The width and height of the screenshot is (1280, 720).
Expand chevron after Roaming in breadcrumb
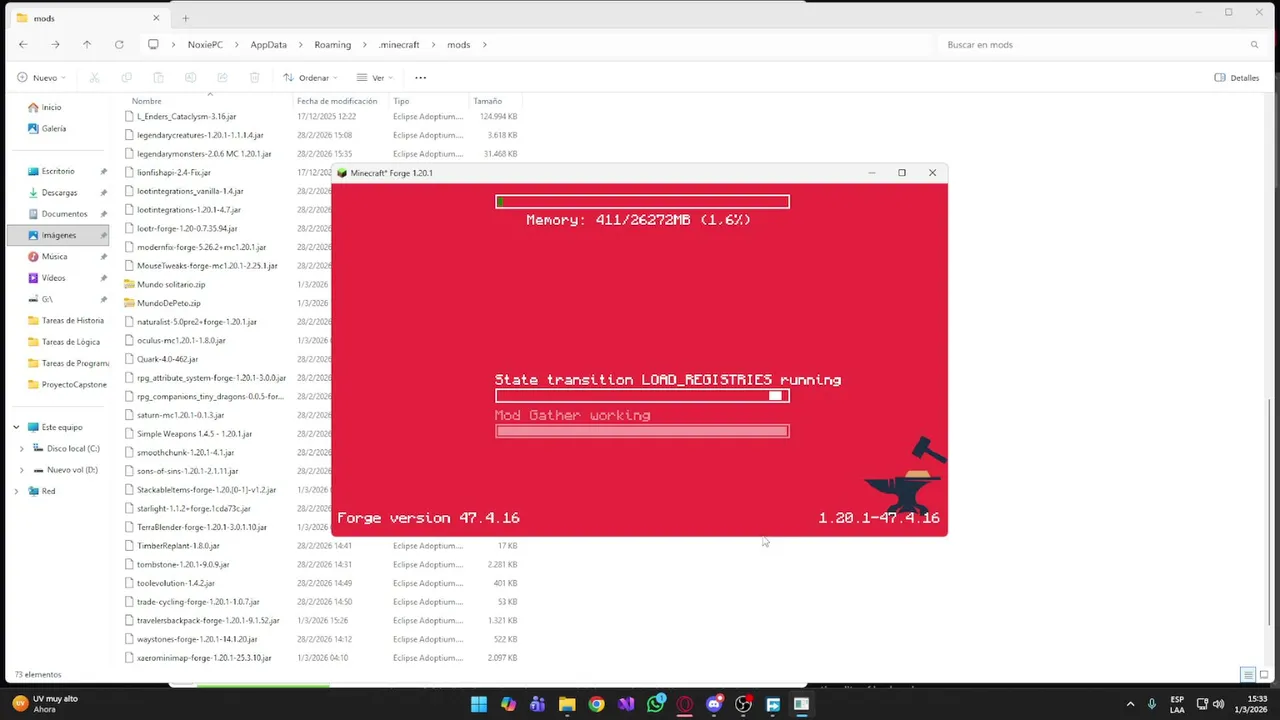pyautogui.click(x=365, y=45)
